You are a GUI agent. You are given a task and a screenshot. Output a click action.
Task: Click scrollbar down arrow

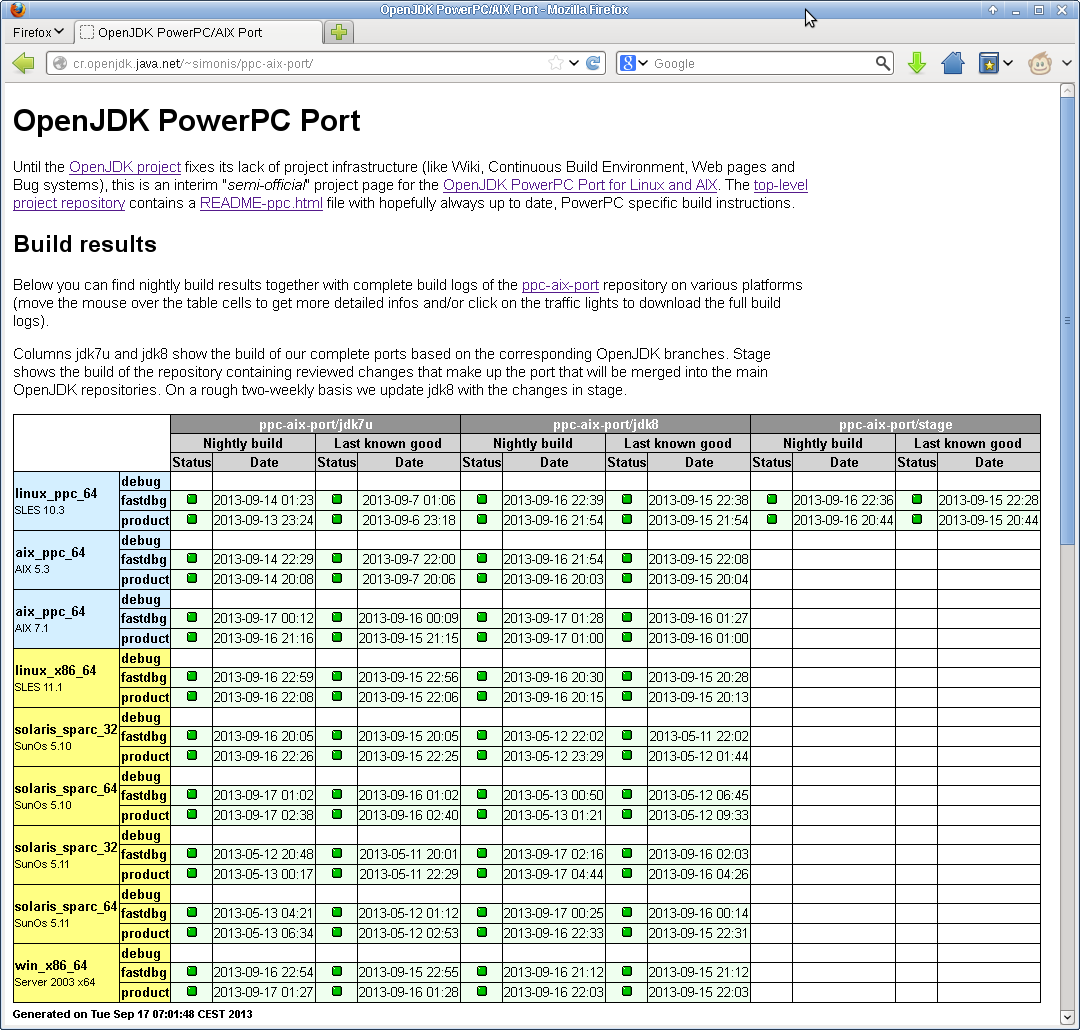(1067, 1017)
